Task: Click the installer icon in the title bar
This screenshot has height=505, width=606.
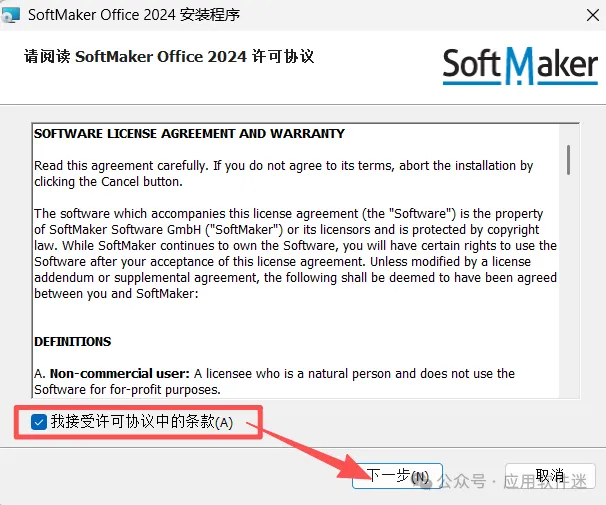Action: click(10, 15)
